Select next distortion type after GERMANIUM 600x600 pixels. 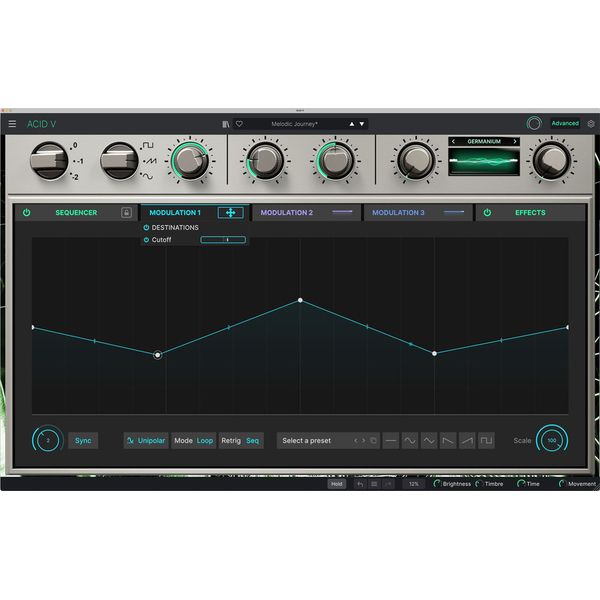pyautogui.click(x=515, y=142)
